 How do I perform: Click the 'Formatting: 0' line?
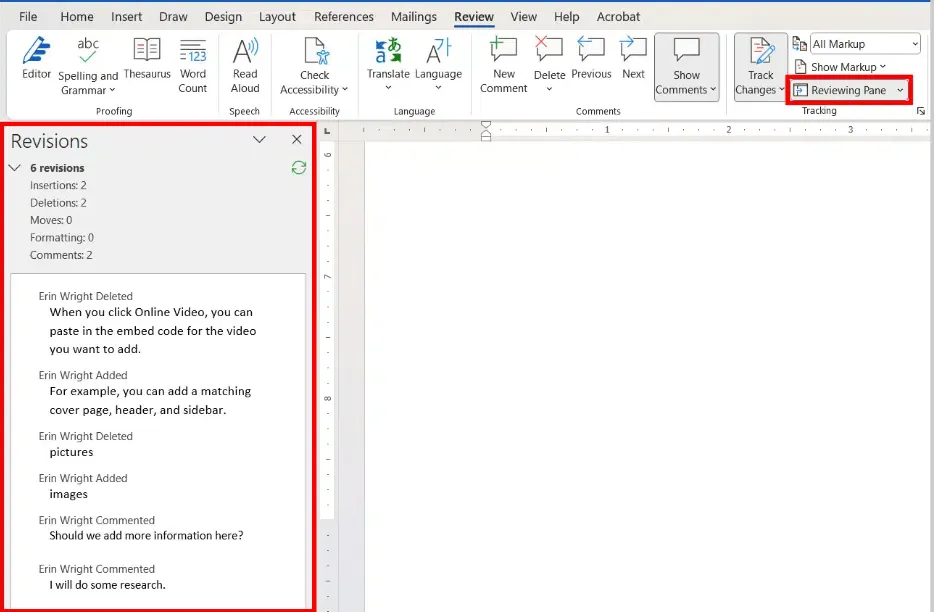pos(61,237)
